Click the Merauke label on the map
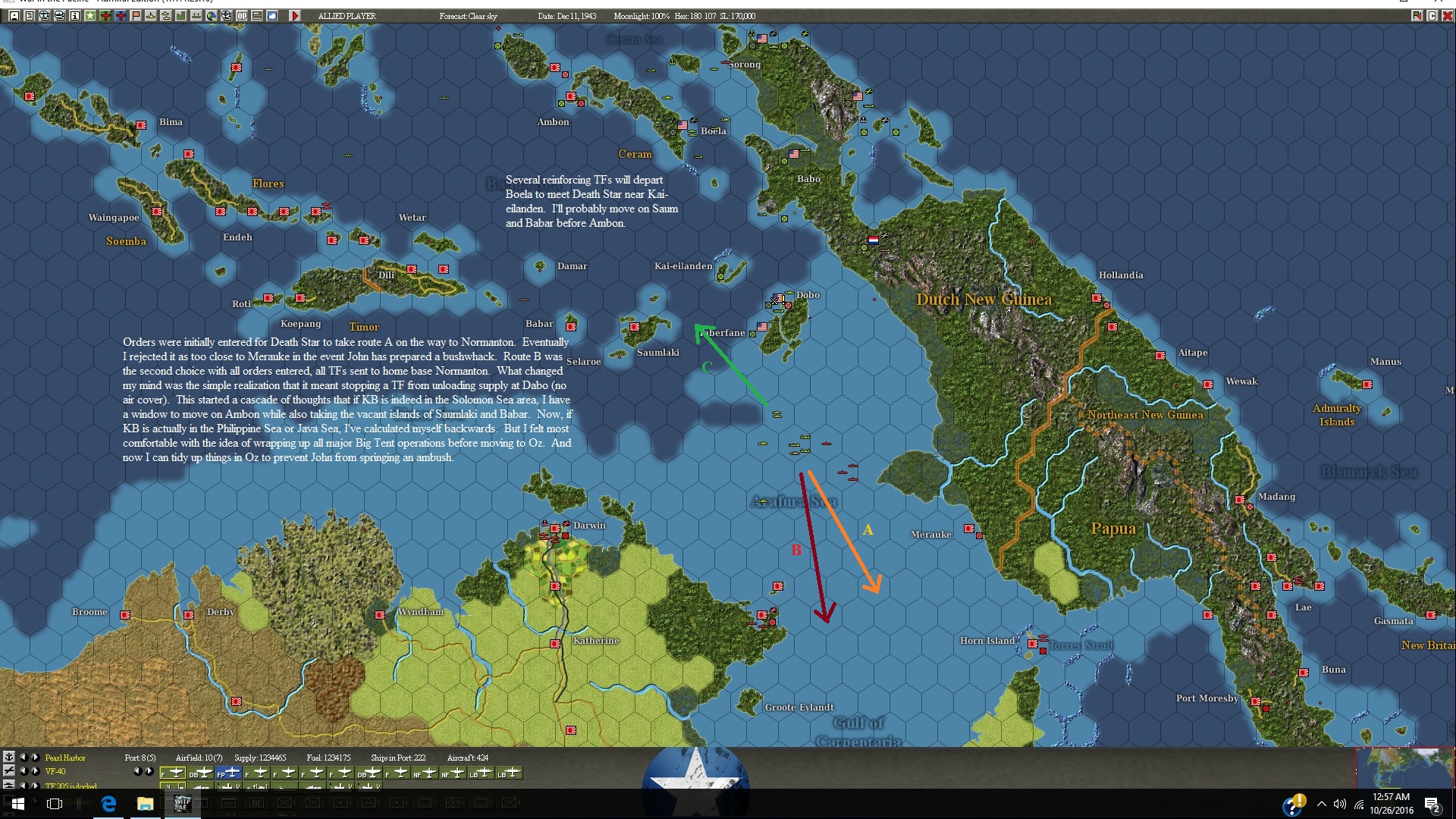The height and width of the screenshot is (819, 1456). (930, 535)
